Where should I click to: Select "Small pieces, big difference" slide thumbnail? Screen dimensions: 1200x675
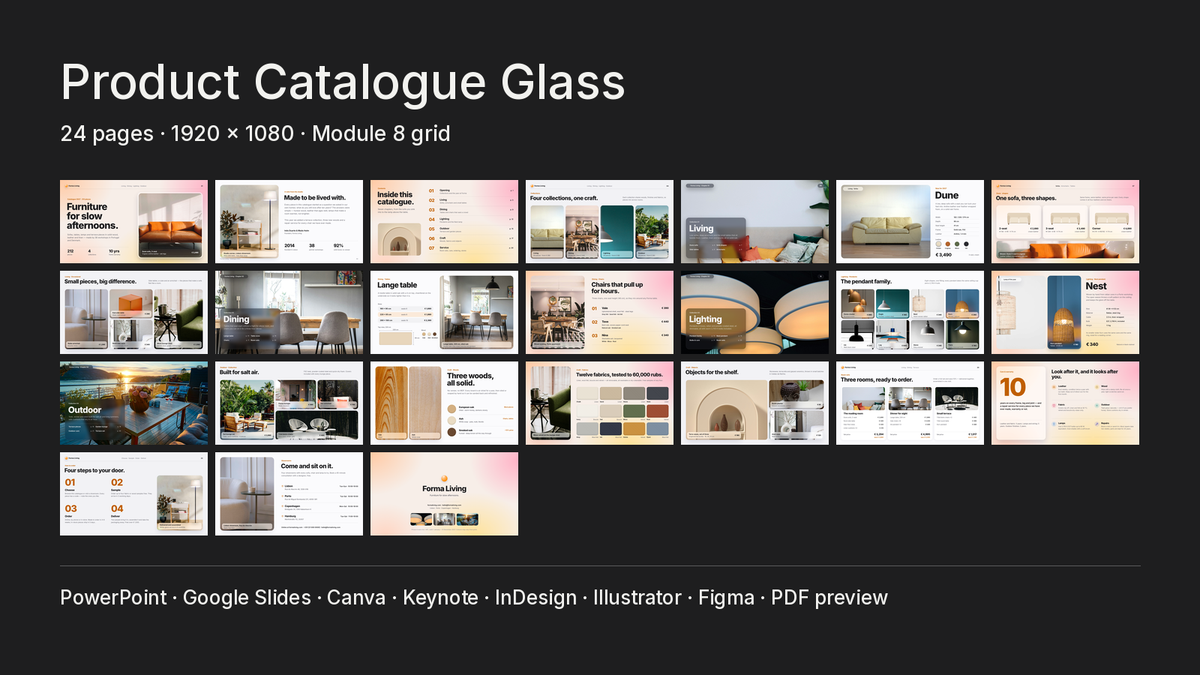134,312
